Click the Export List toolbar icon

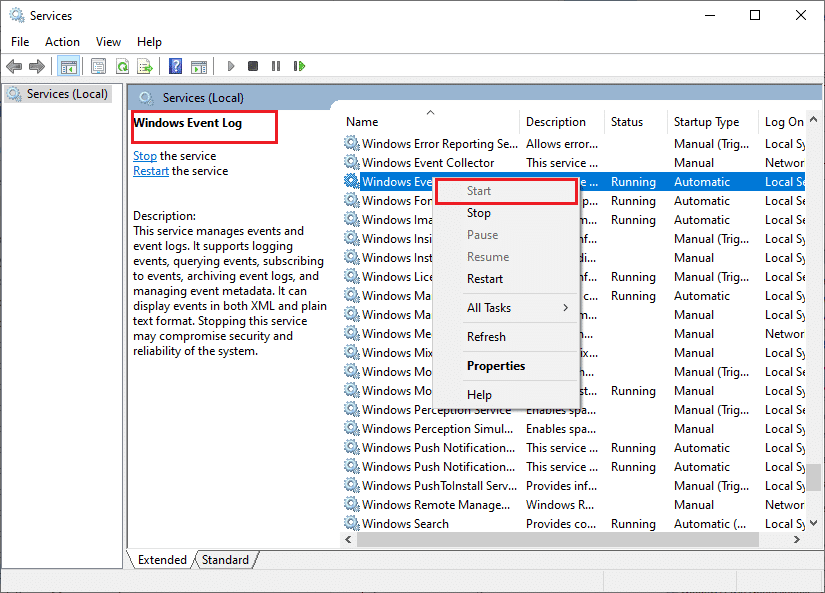pyautogui.click(x=145, y=67)
